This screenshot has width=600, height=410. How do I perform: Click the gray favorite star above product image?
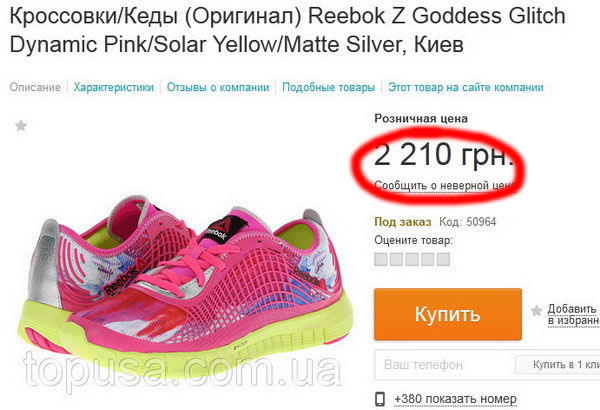[21, 126]
